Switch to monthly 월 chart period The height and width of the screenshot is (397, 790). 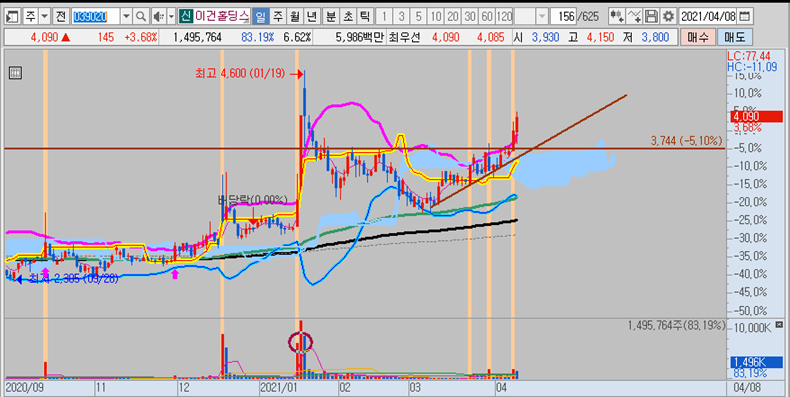click(x=295, y=17)
